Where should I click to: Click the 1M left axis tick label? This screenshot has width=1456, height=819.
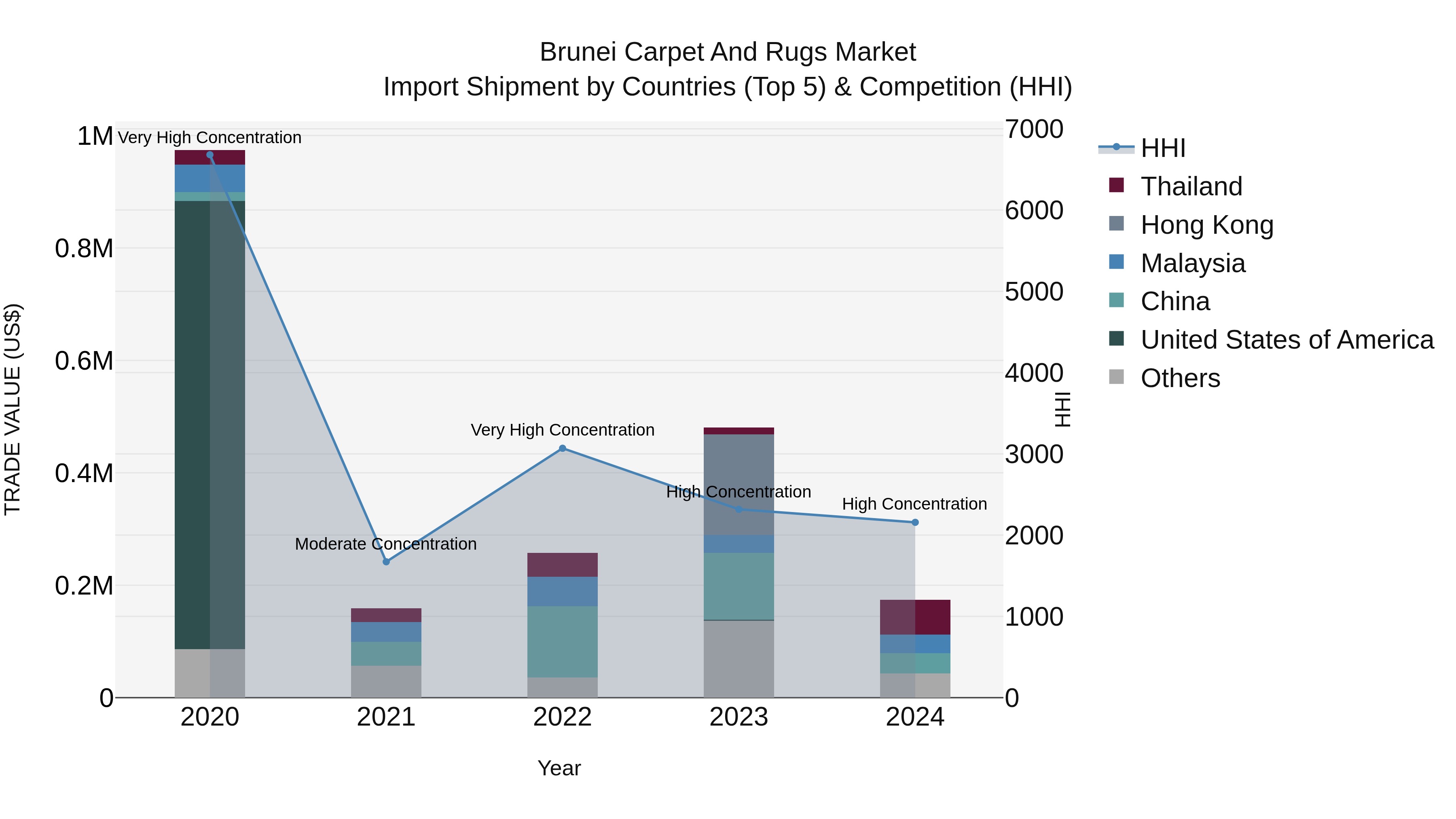point(95,136)
